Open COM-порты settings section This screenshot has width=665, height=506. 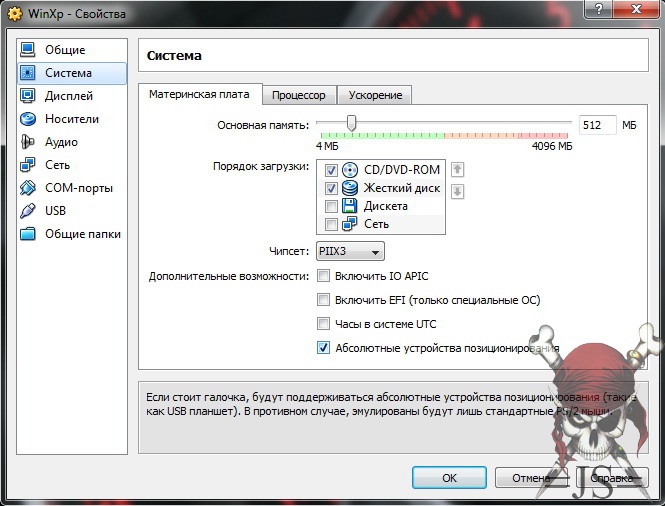(x=72, y=188)
